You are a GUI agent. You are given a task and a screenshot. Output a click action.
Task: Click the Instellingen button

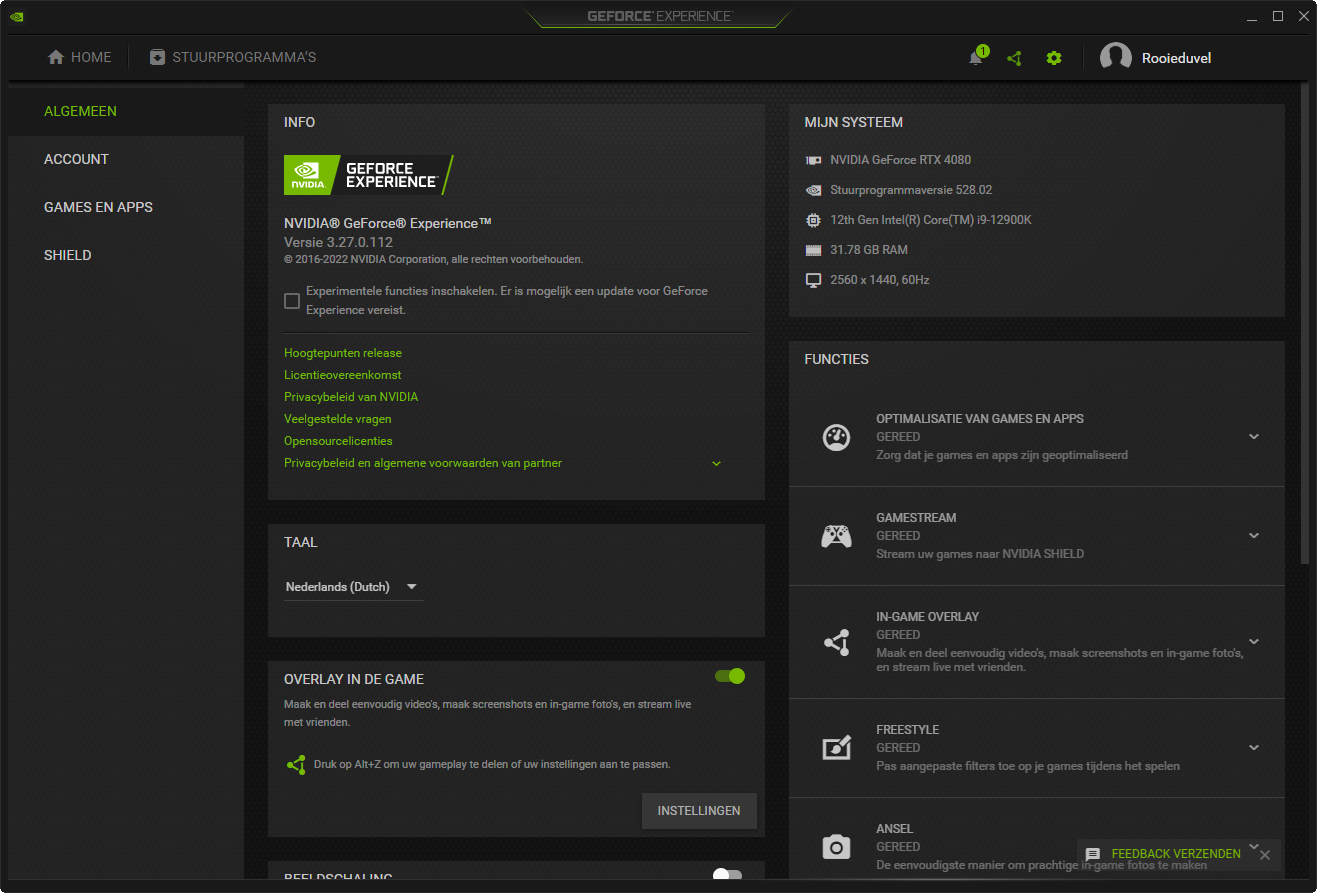(x=699, y=811)
